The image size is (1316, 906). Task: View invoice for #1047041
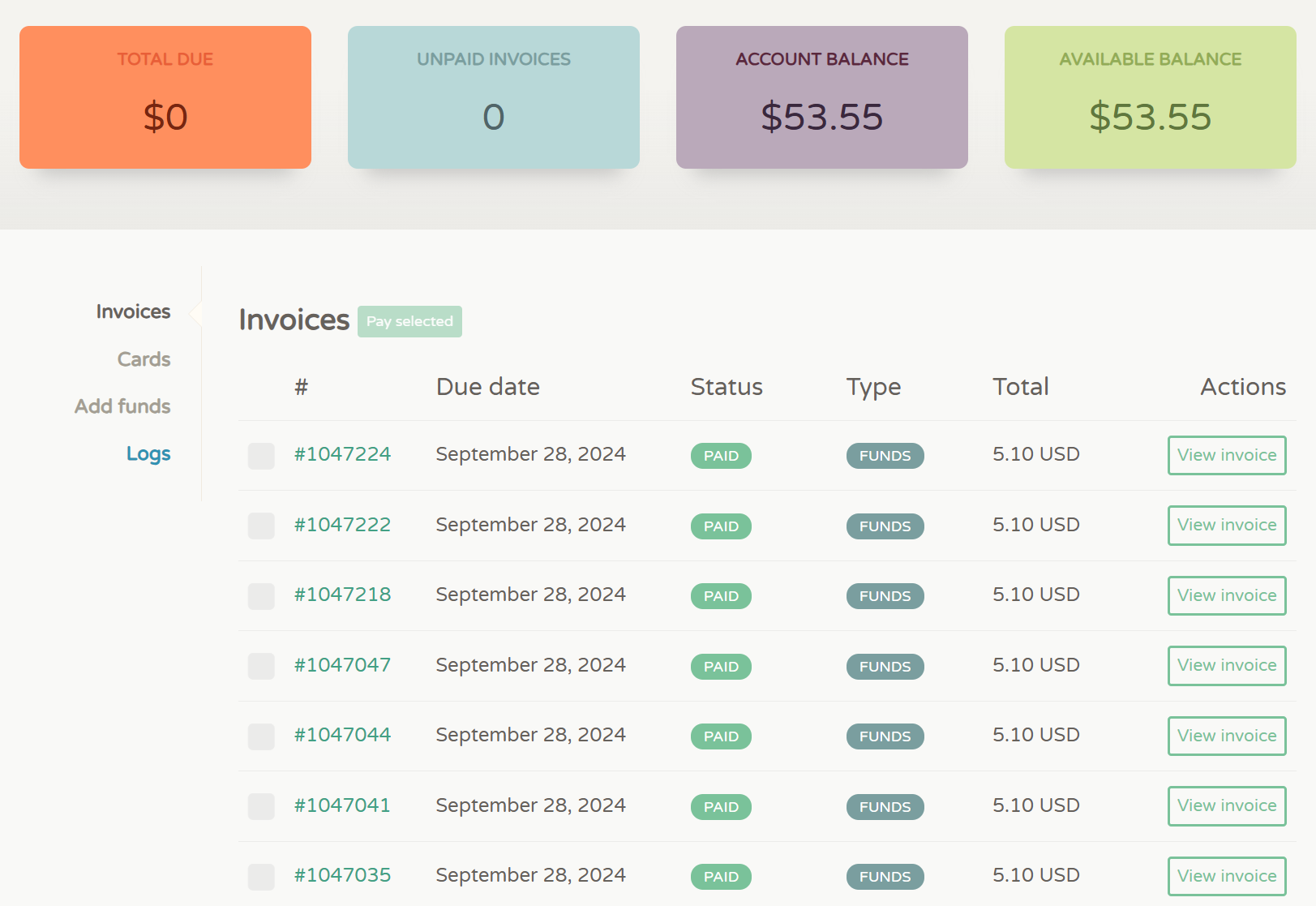tap(1227, 806)
